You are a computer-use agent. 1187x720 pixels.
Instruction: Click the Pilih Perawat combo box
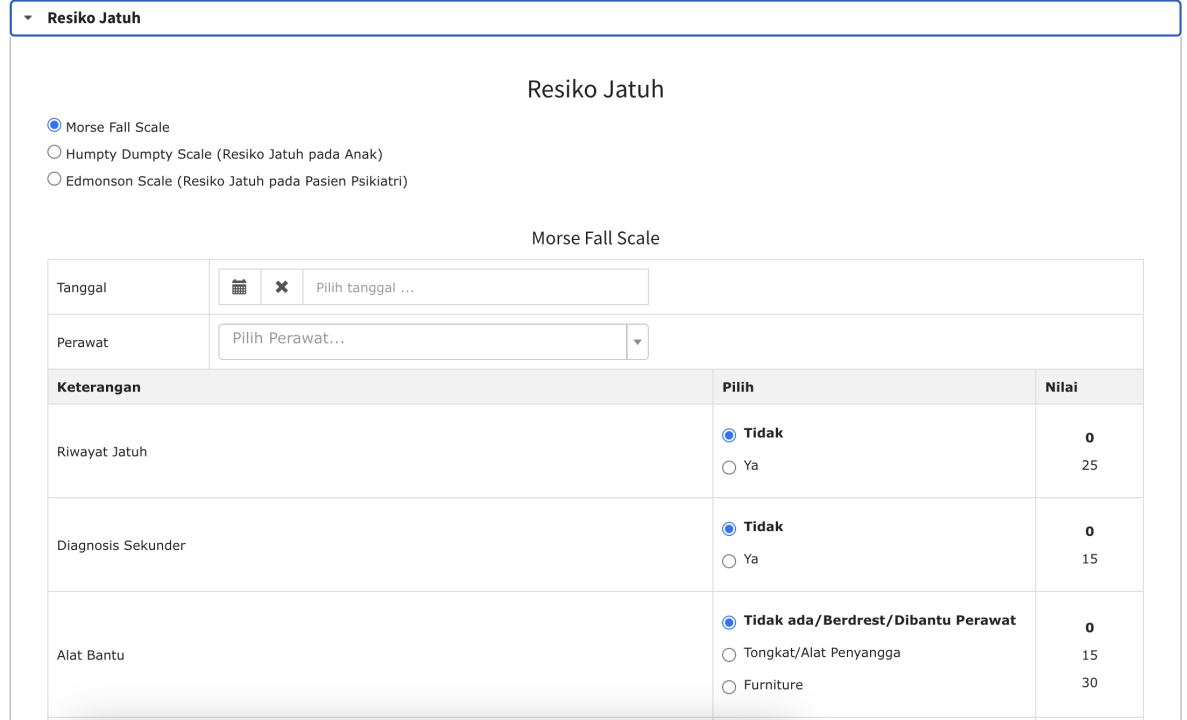point(433,341)
